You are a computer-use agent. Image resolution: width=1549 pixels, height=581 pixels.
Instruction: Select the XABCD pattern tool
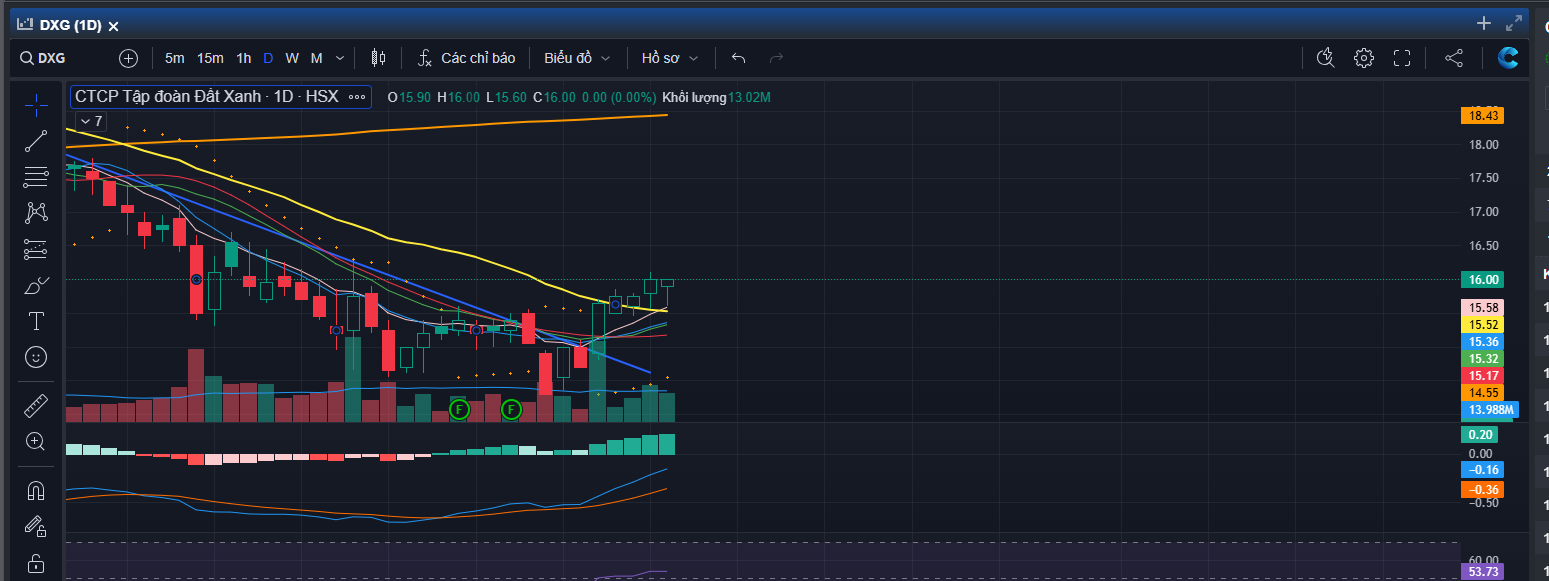tap(37, 212)
